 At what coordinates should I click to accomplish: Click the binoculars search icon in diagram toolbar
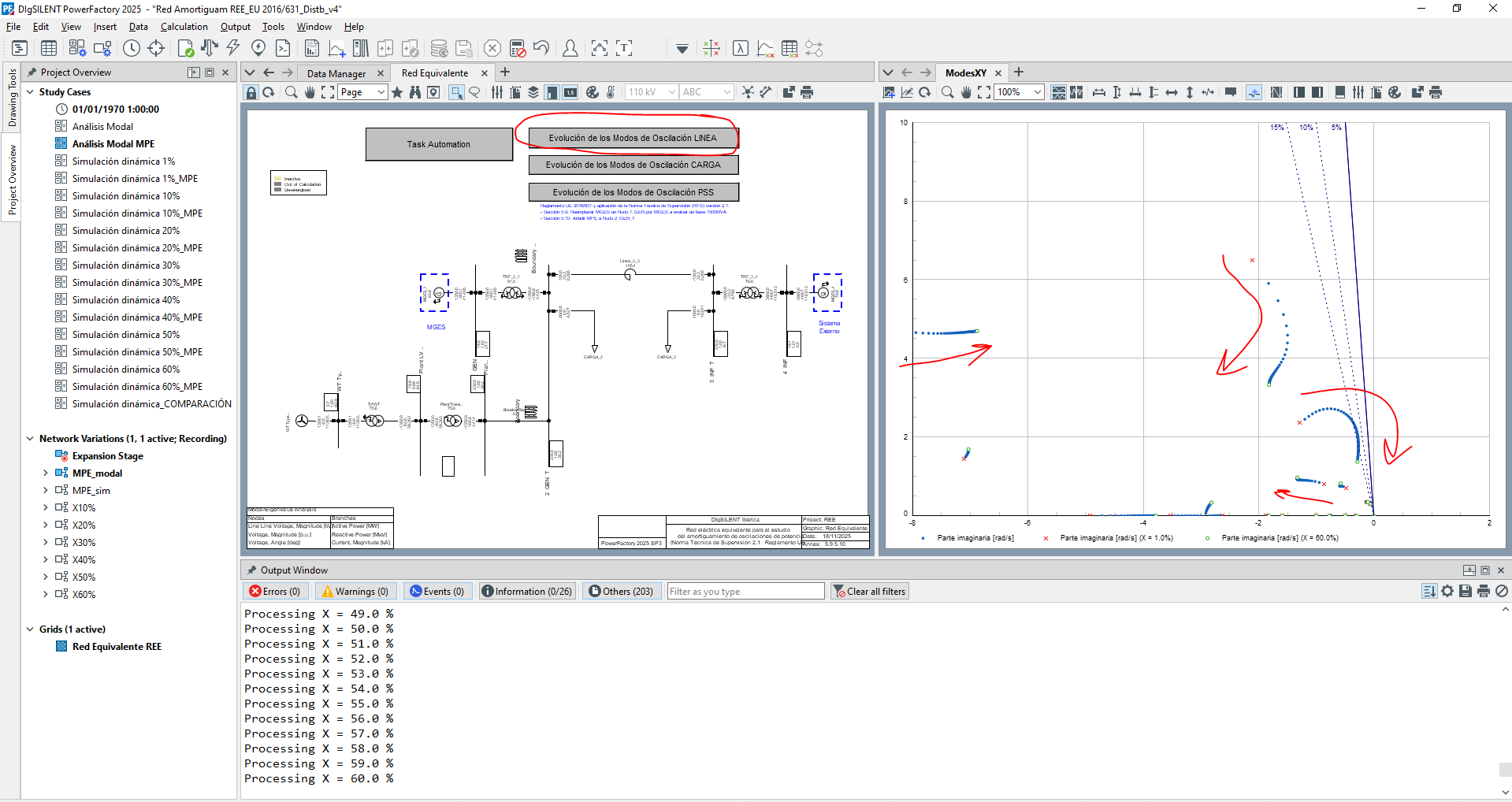415,92
